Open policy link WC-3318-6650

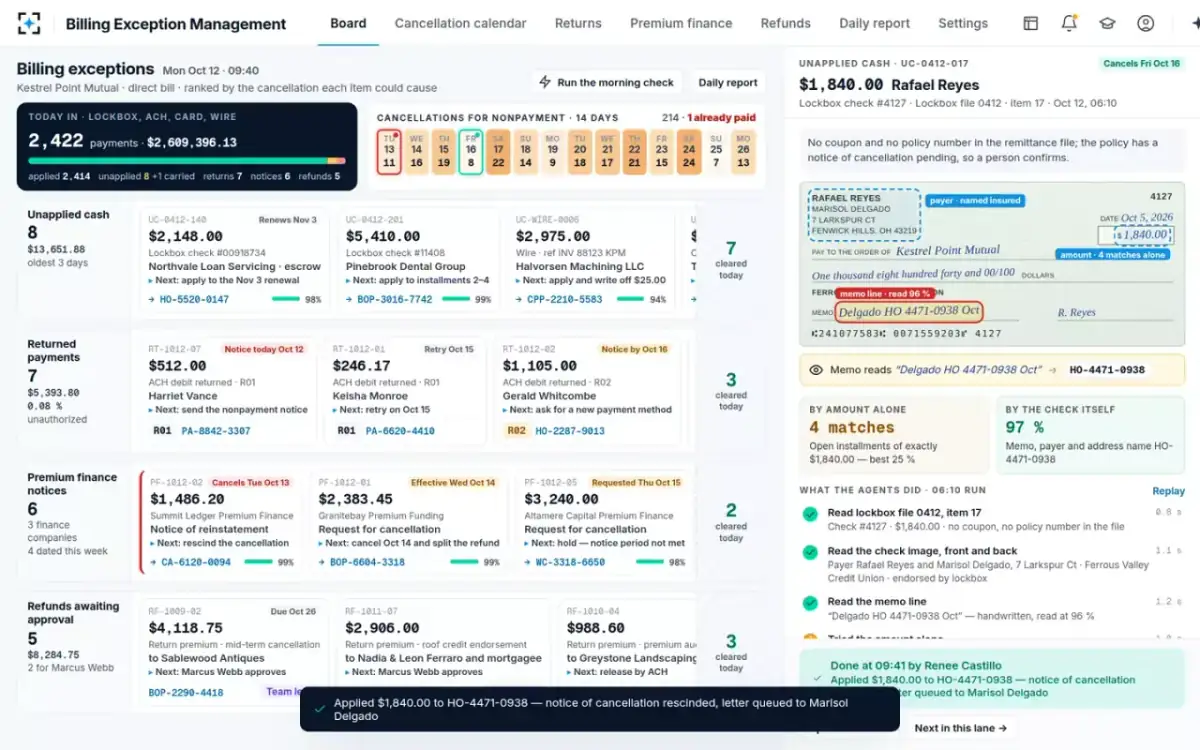click(x=571, y=562)
